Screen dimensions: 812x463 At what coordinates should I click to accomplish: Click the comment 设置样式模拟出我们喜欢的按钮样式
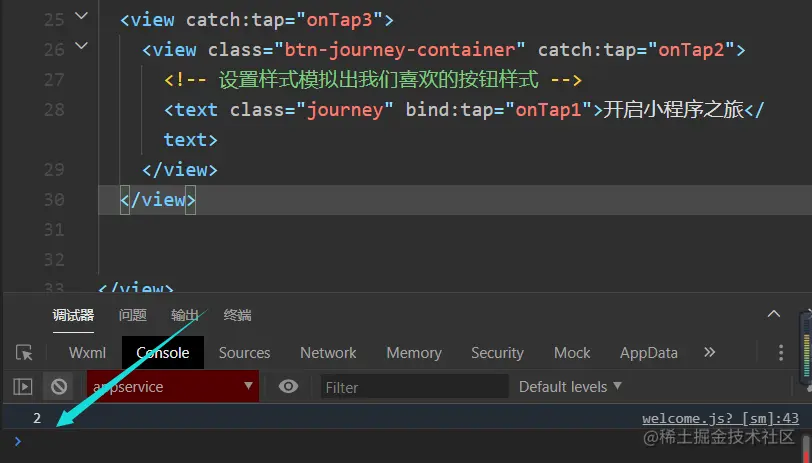click(379, 80)
